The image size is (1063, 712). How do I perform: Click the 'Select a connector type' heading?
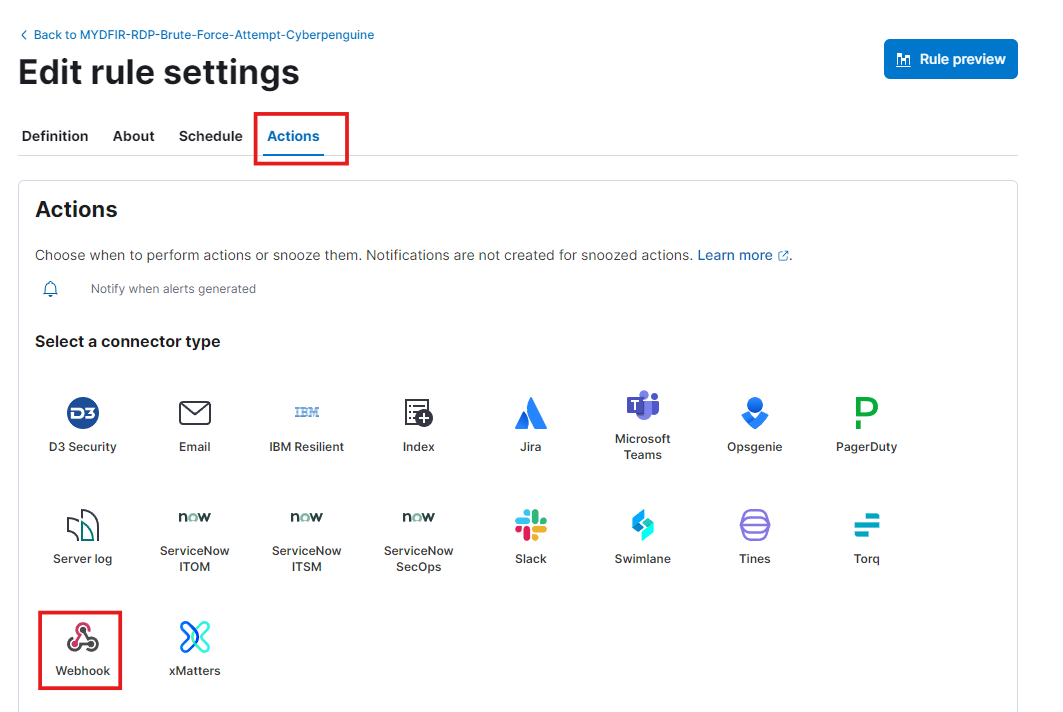click(x=127, y=341)
